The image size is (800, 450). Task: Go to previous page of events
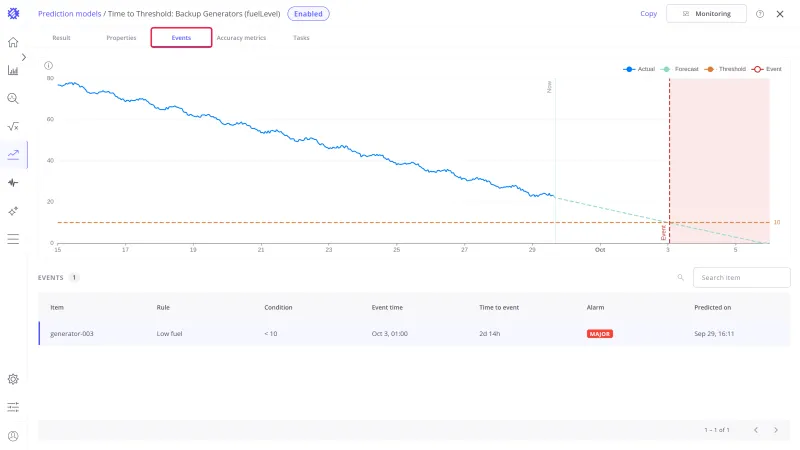tap(756, 430)
